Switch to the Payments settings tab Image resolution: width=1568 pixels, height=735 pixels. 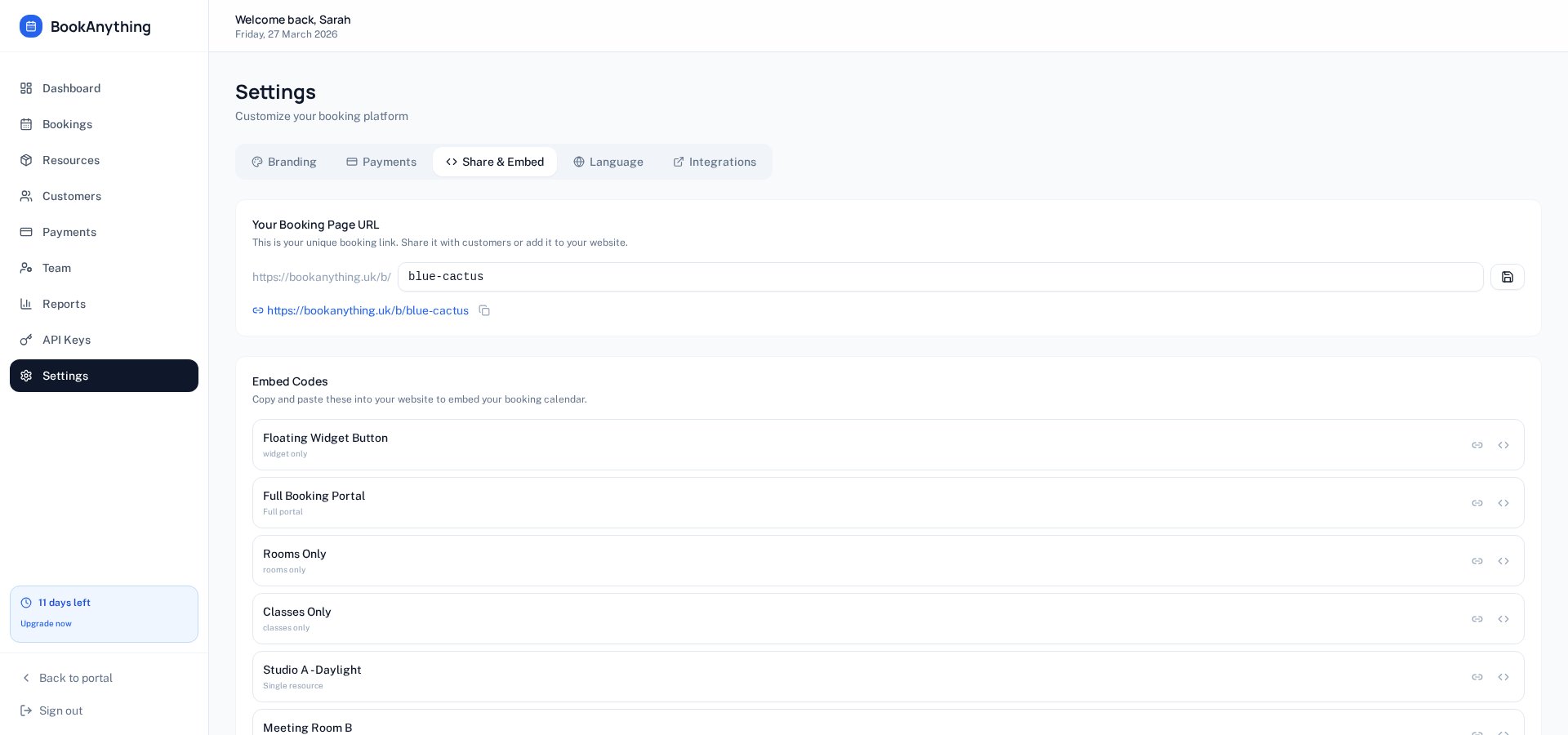[381, 162]
